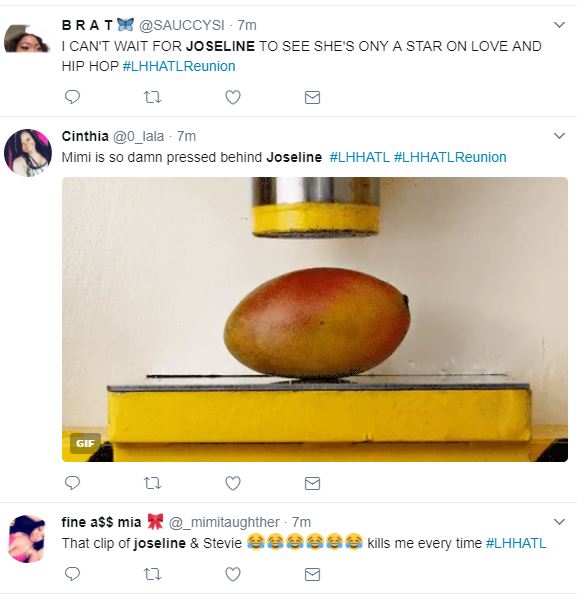Retweet the BRAT tweet about Joseline
Screen dimensions: 577x596
tap(153, 98)
